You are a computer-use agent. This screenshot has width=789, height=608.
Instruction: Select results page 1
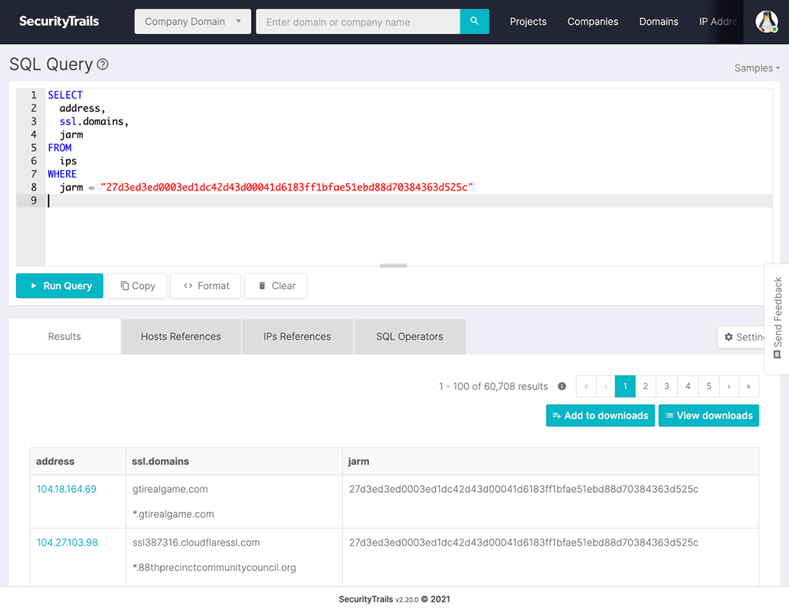(x=625, y=386)
